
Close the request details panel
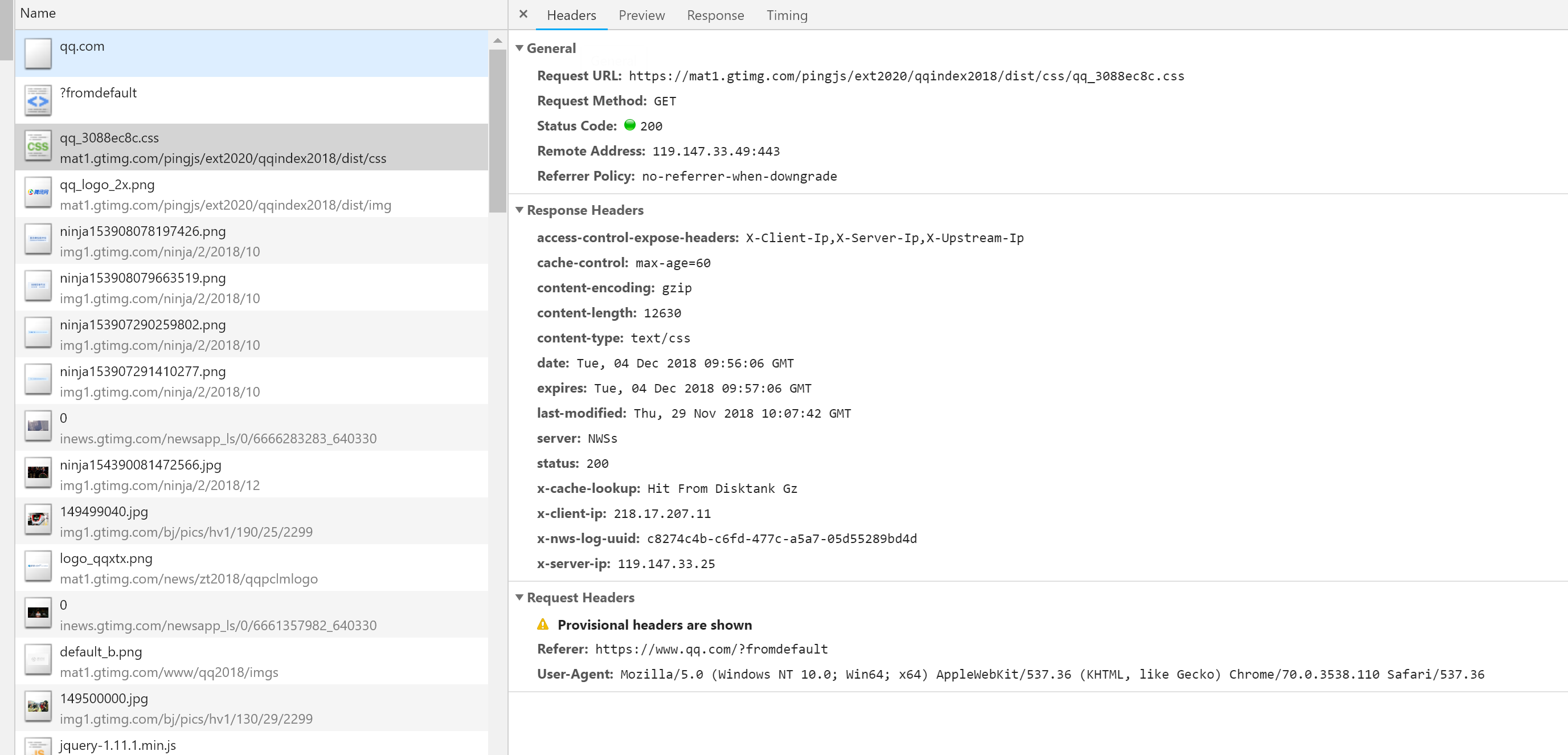pos(523,14)
